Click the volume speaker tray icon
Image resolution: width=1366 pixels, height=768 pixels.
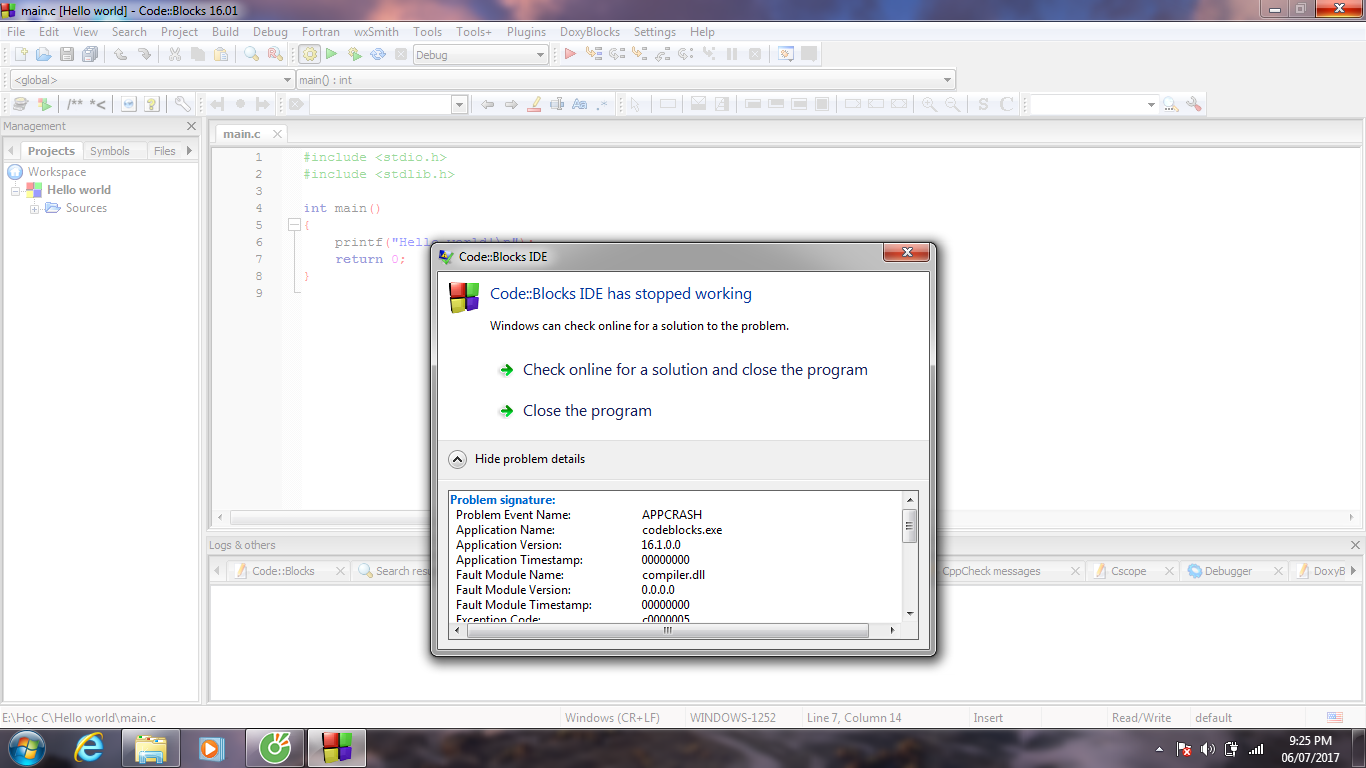pos(1207,749)
